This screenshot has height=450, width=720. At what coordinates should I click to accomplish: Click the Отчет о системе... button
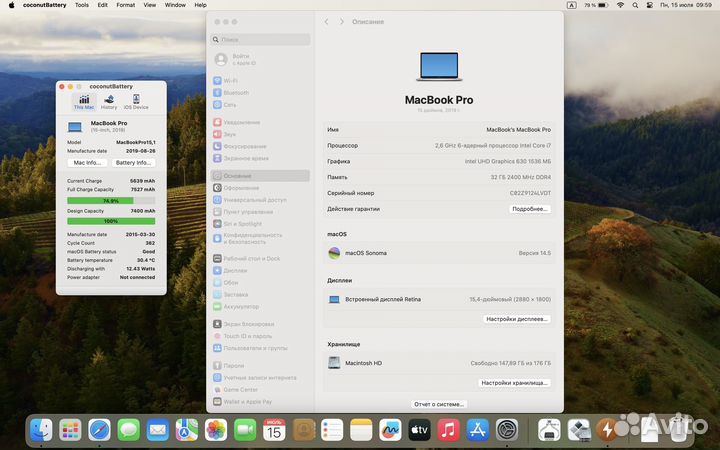439,404
